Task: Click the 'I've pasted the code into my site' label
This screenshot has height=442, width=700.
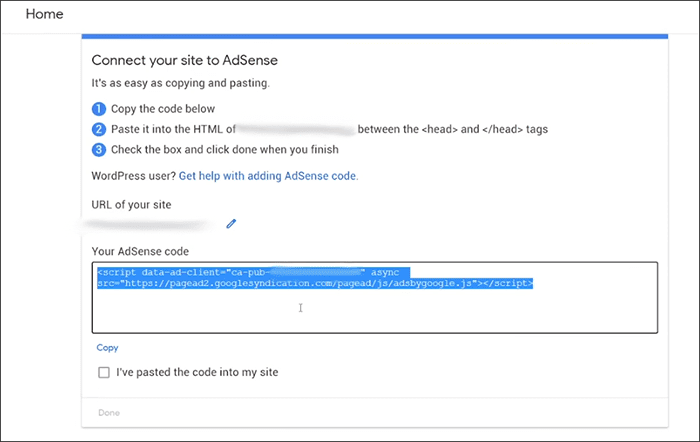Action: coord(197,373)
